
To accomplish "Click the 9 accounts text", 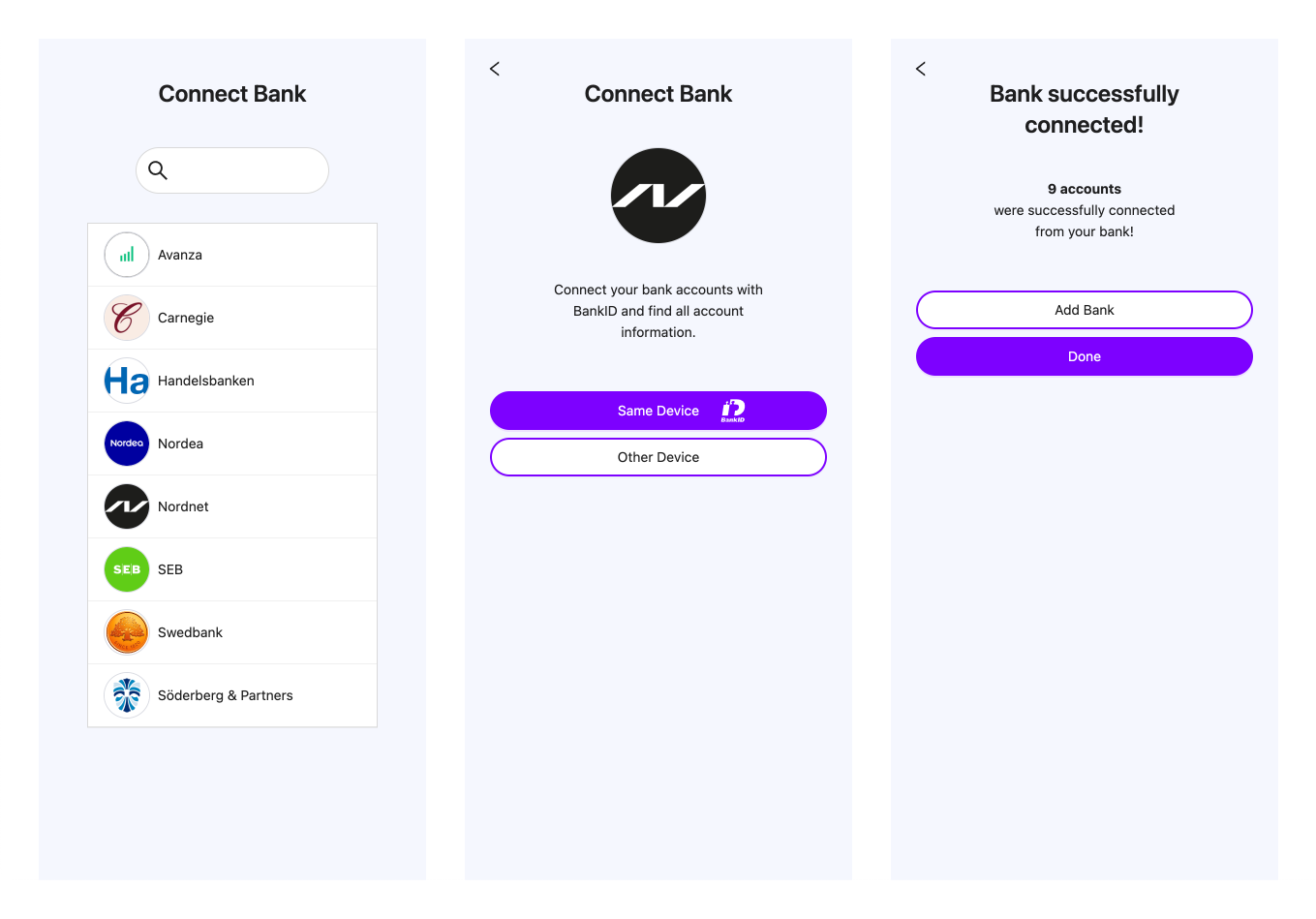I will point(1084,189).
